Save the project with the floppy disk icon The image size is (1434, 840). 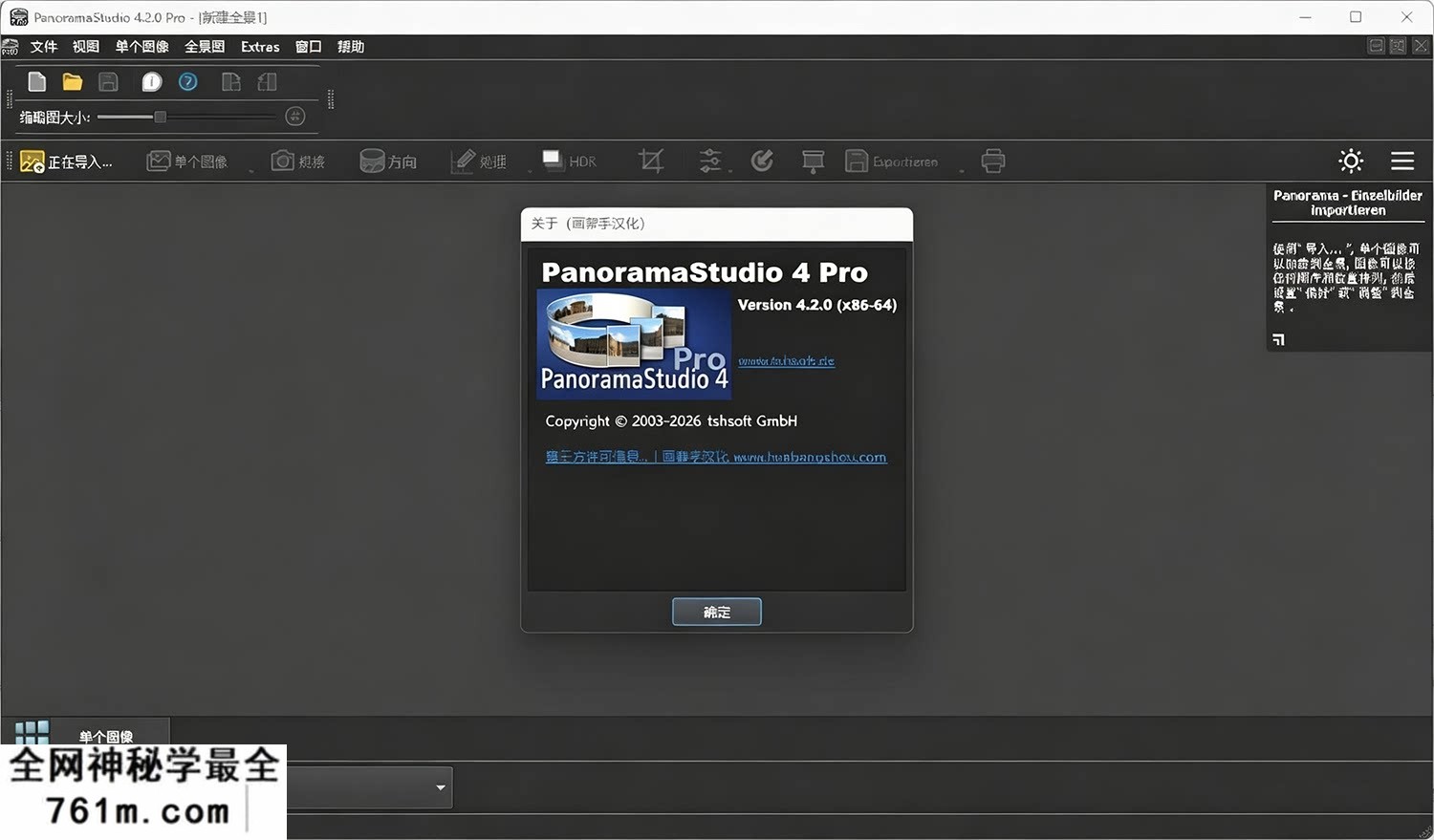(108, 82)
